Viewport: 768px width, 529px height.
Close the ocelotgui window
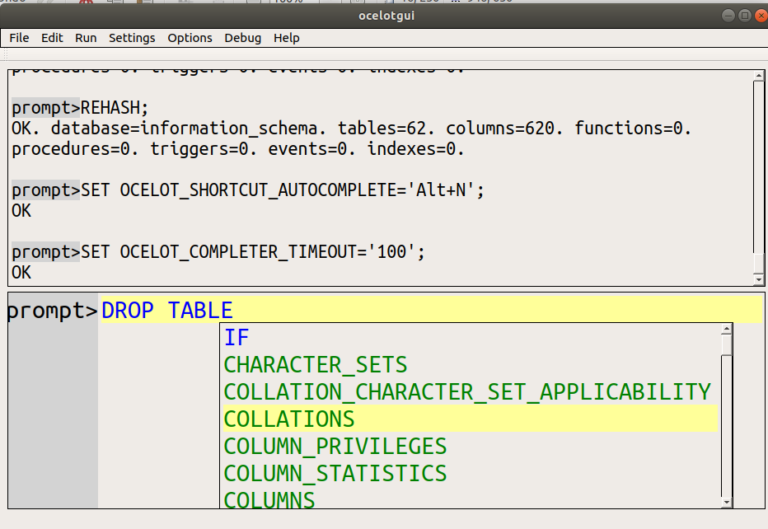[x=761, y=16]
